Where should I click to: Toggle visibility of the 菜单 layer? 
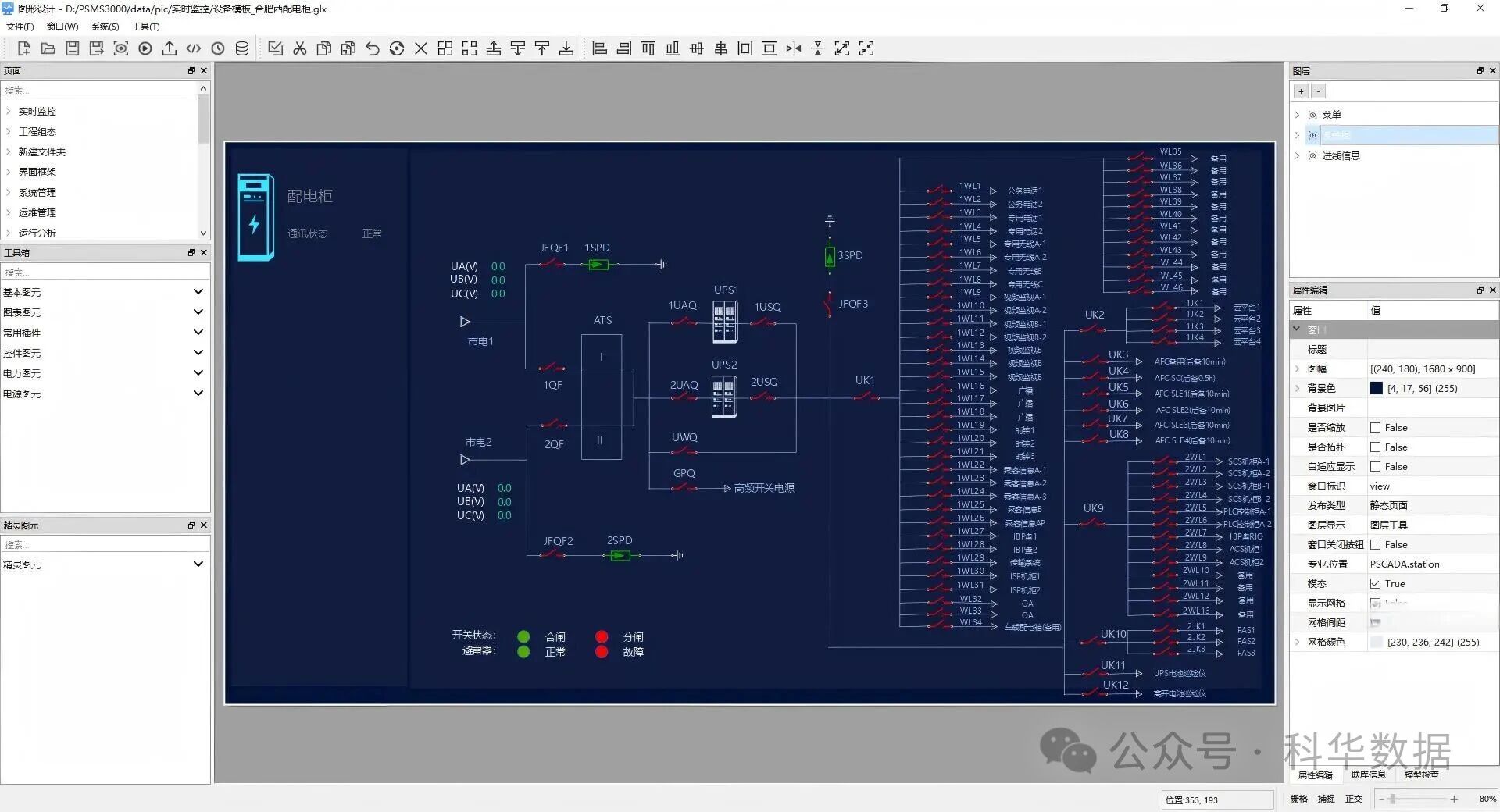pyautogui.click(x=1312, y=115)
